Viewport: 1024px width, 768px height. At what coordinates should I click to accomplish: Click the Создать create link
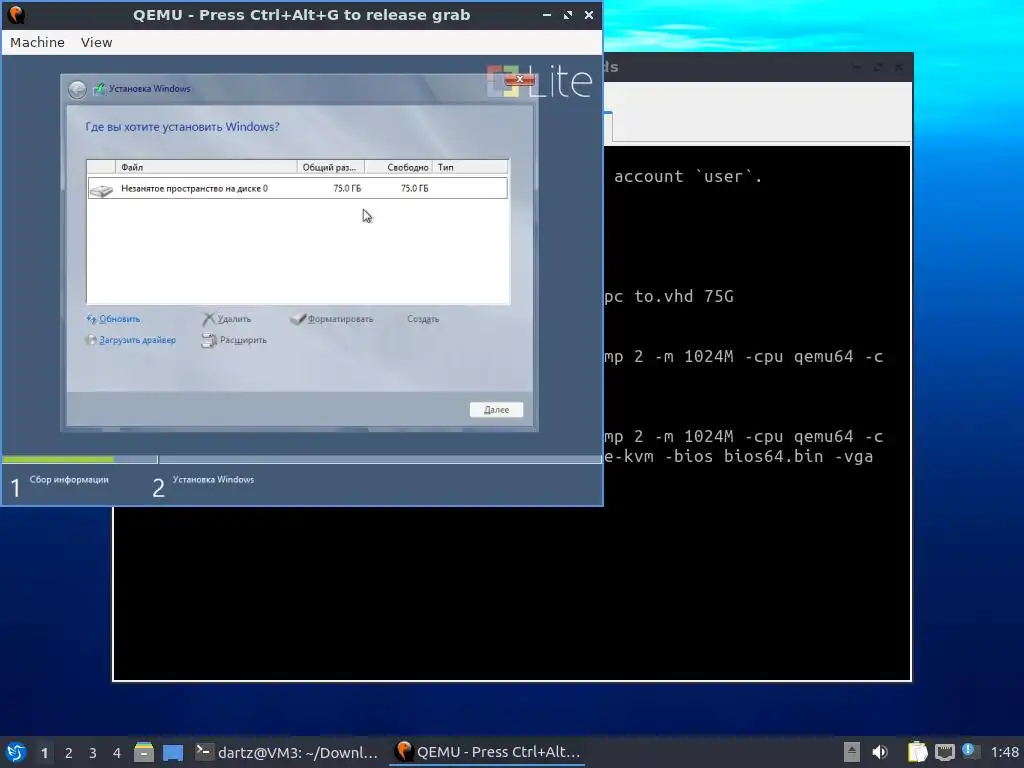[x=423, y=319]
